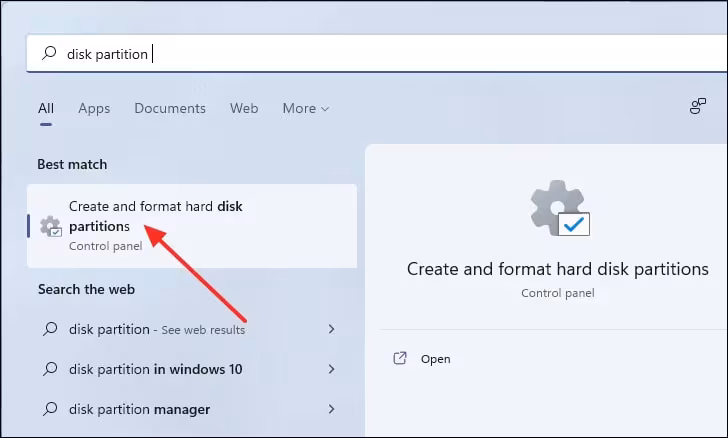Expand the More filter dropdown
The height and width of the screenshot is (438, 728).
coord(305,108)
